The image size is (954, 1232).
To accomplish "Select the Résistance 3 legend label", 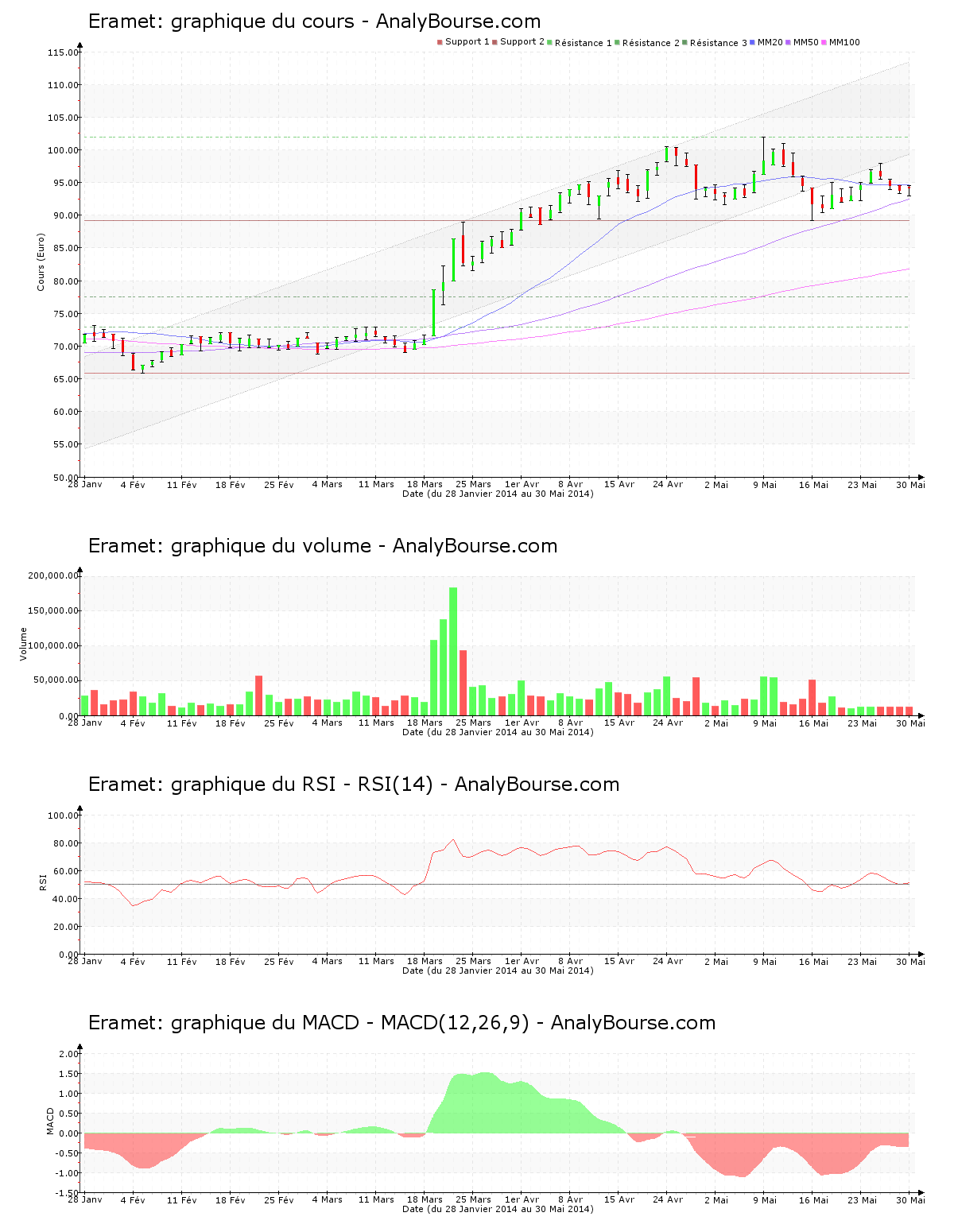I will pyautogui.click(x=719, y=43).
